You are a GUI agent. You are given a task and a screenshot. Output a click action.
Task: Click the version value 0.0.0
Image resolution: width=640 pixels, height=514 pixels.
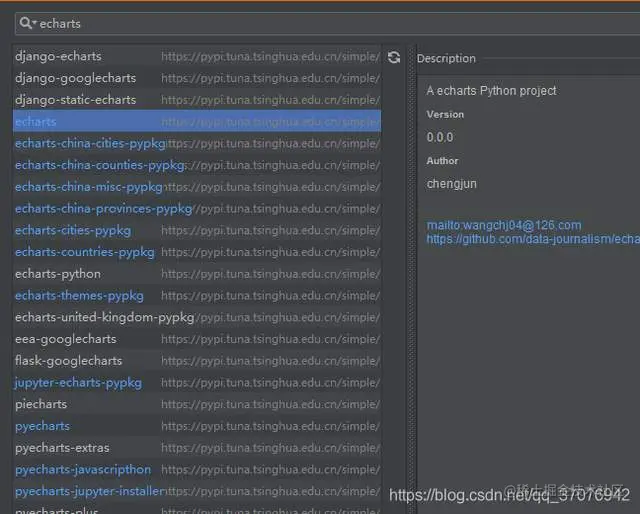coord(440,137)
